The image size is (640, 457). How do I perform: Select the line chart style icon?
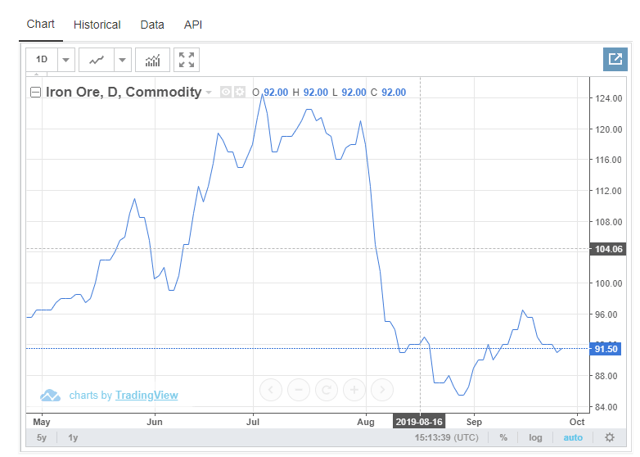click(x=97, y=60)
